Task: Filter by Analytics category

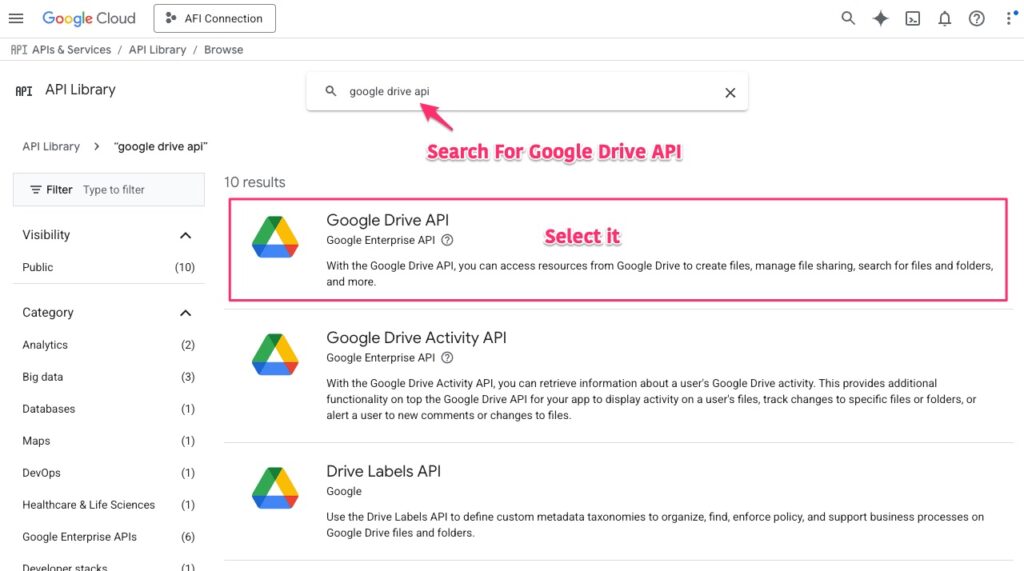Action: 45,345
